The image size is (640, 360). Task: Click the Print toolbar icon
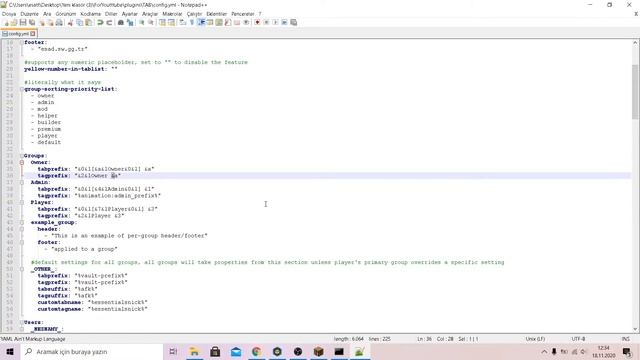(x=59, y=22)
